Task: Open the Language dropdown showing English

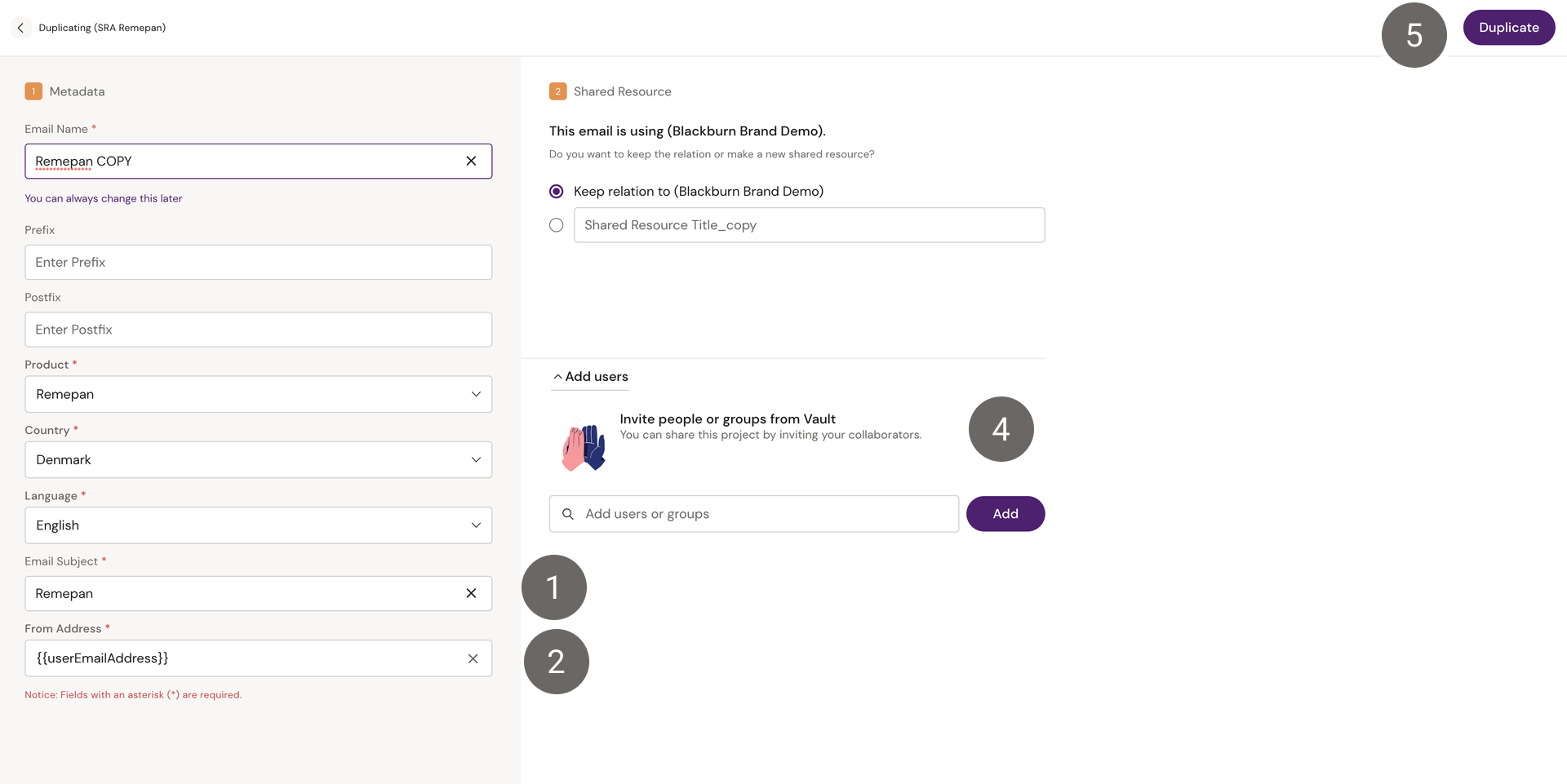Action: point(258,526)
